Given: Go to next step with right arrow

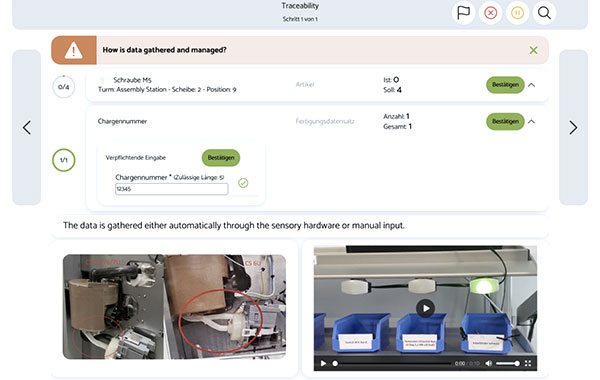Looking at the screenshot, I should [x=573, y=127].
